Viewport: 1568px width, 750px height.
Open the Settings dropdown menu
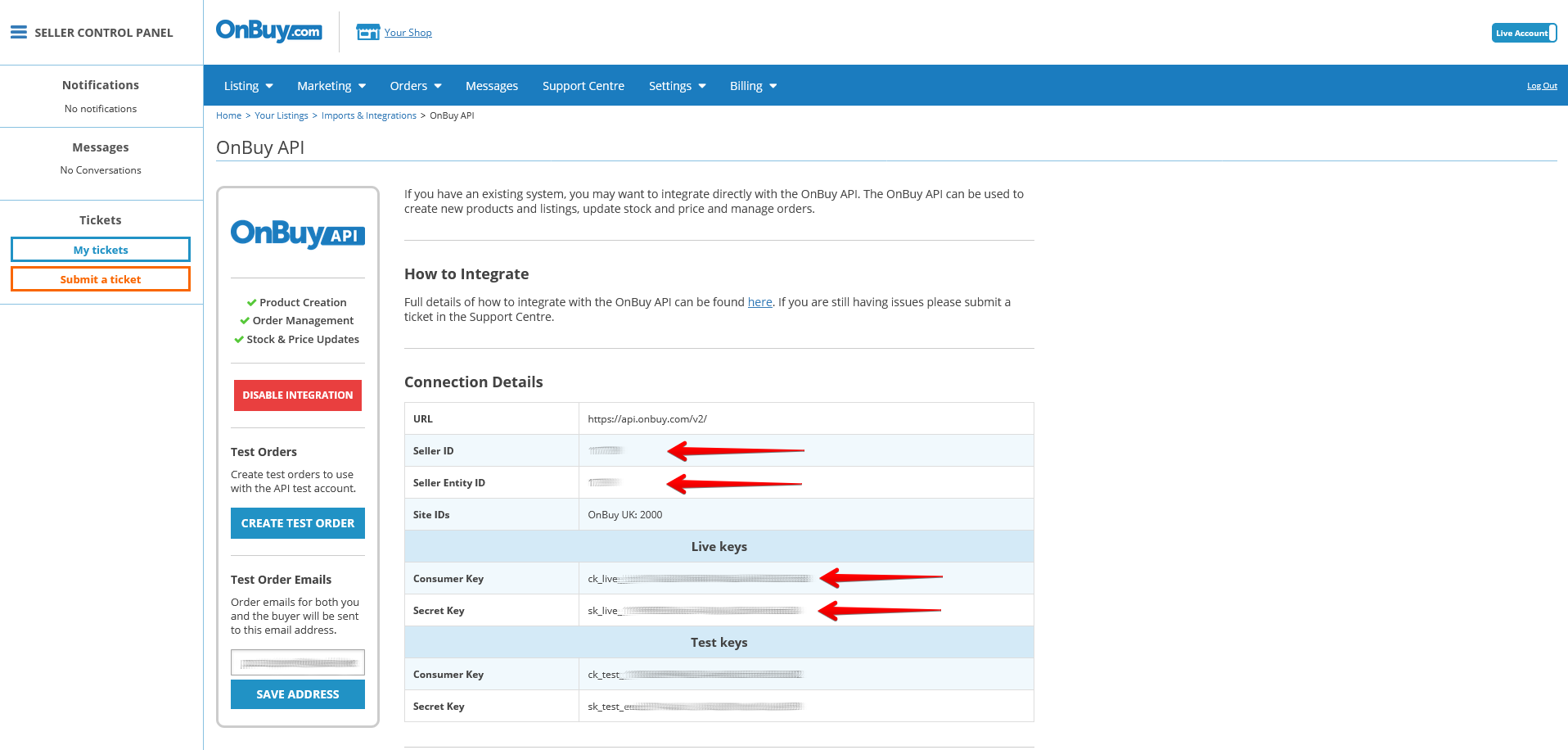coord(677,86)
